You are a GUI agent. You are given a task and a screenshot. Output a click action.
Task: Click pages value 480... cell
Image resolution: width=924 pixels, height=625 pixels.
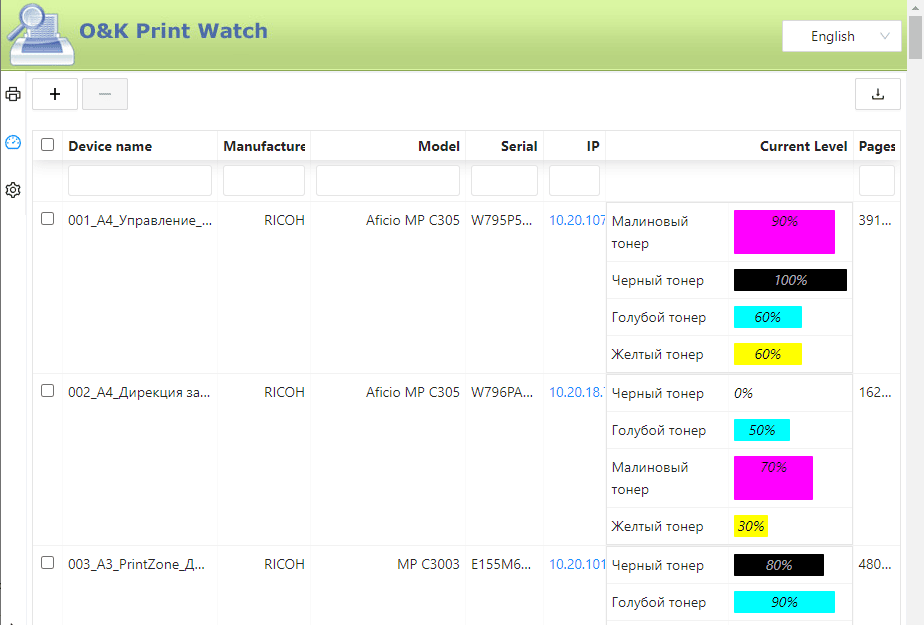point(875,564)
